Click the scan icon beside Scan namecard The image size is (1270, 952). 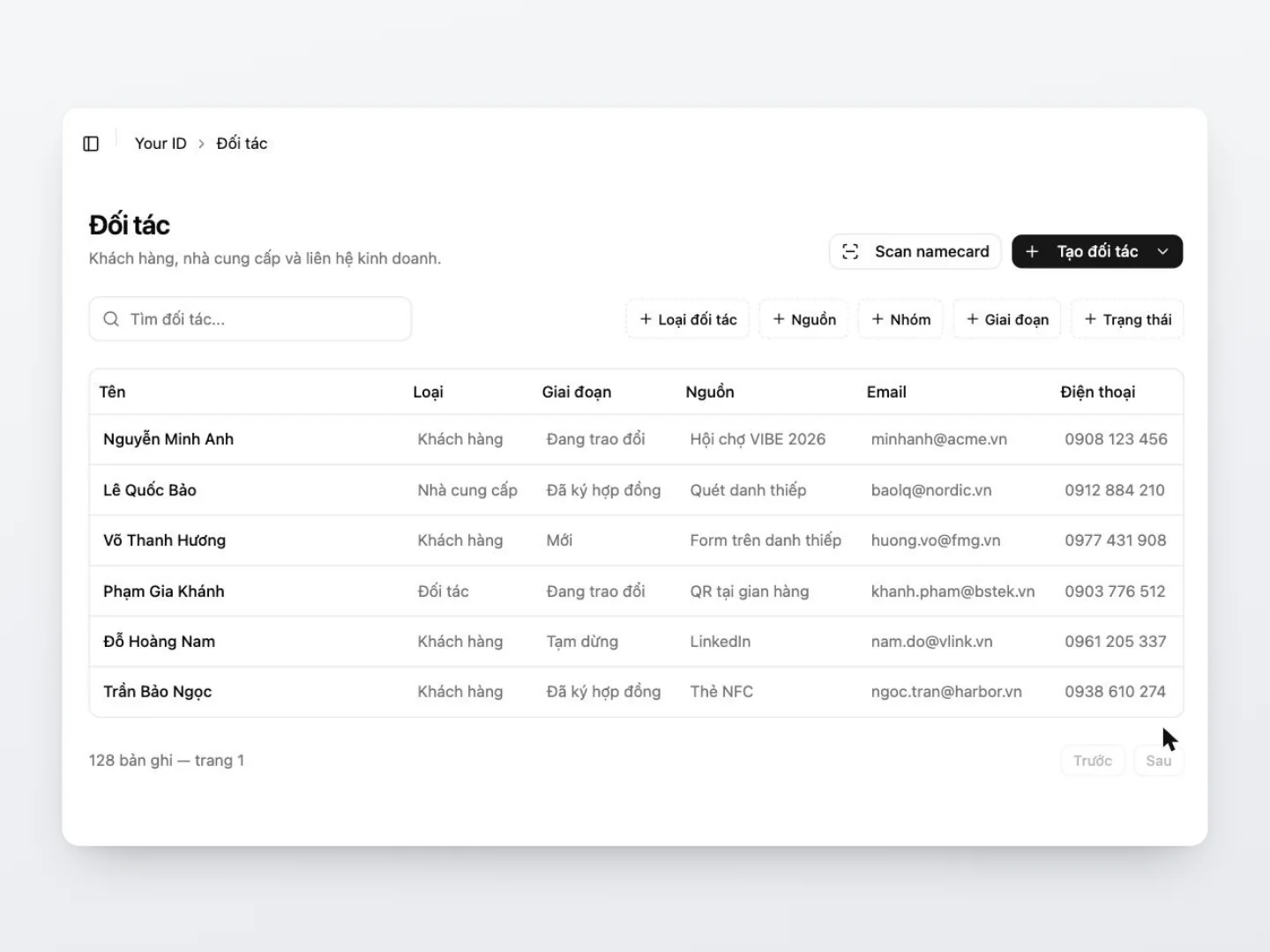[850, 252]
